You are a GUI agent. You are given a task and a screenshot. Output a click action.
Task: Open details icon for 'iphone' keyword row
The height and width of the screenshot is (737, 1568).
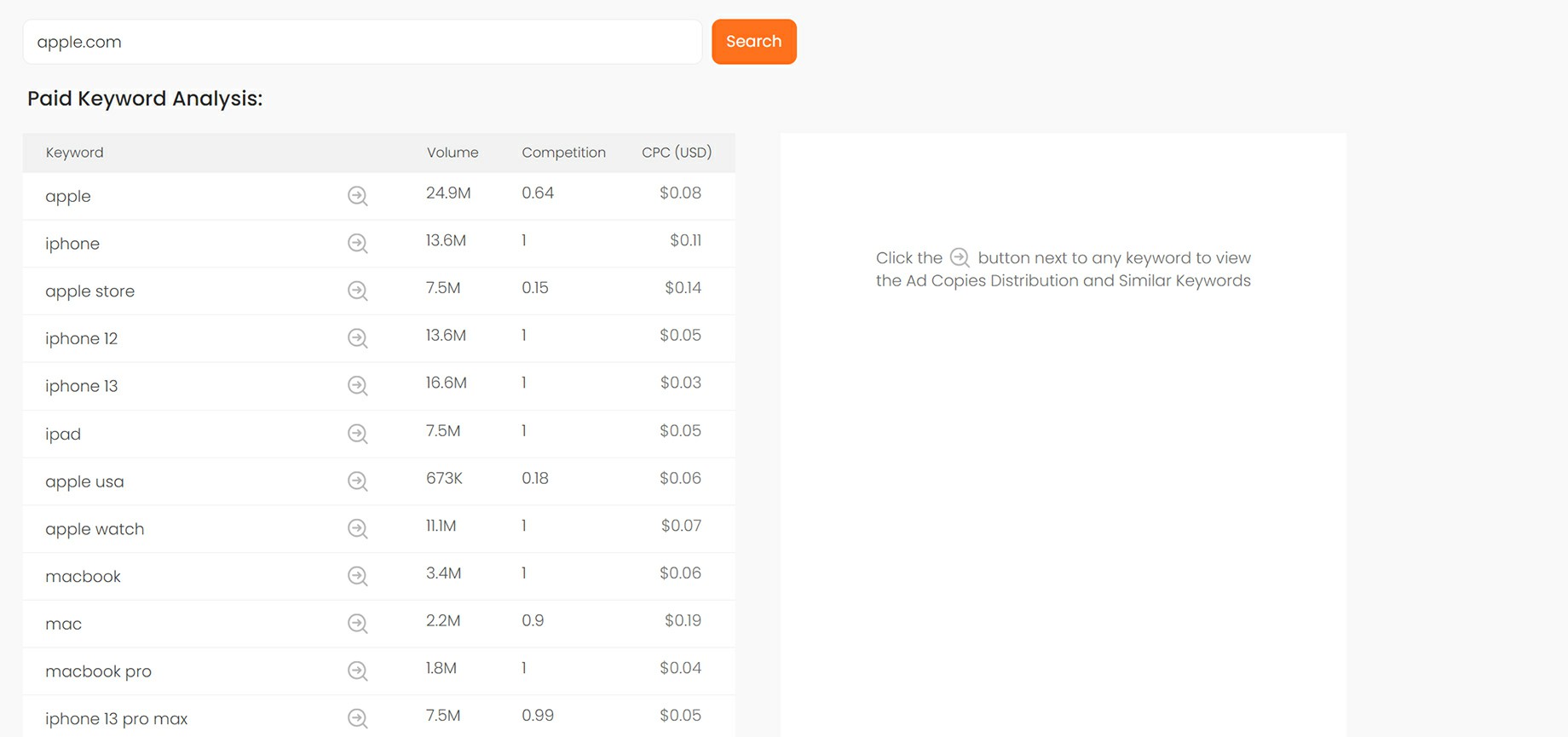(358, 244)
